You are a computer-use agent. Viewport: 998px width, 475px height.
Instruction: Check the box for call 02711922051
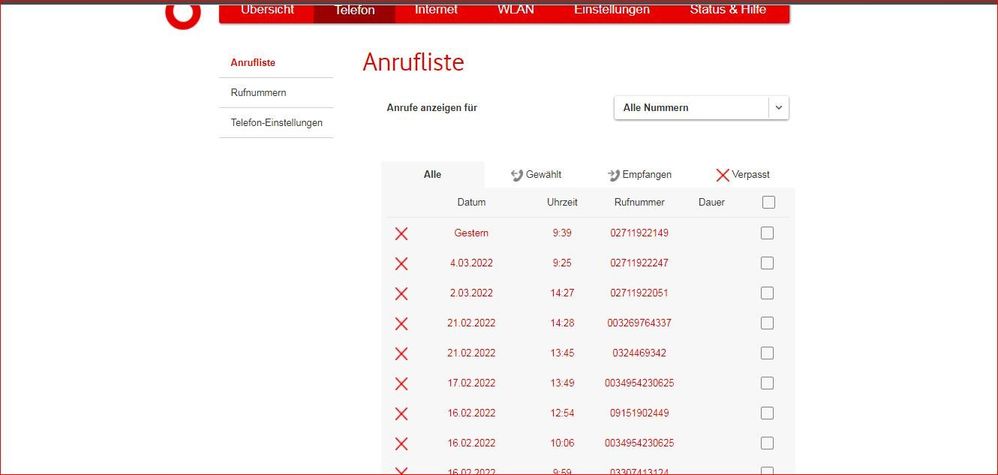tap(767, 293)
